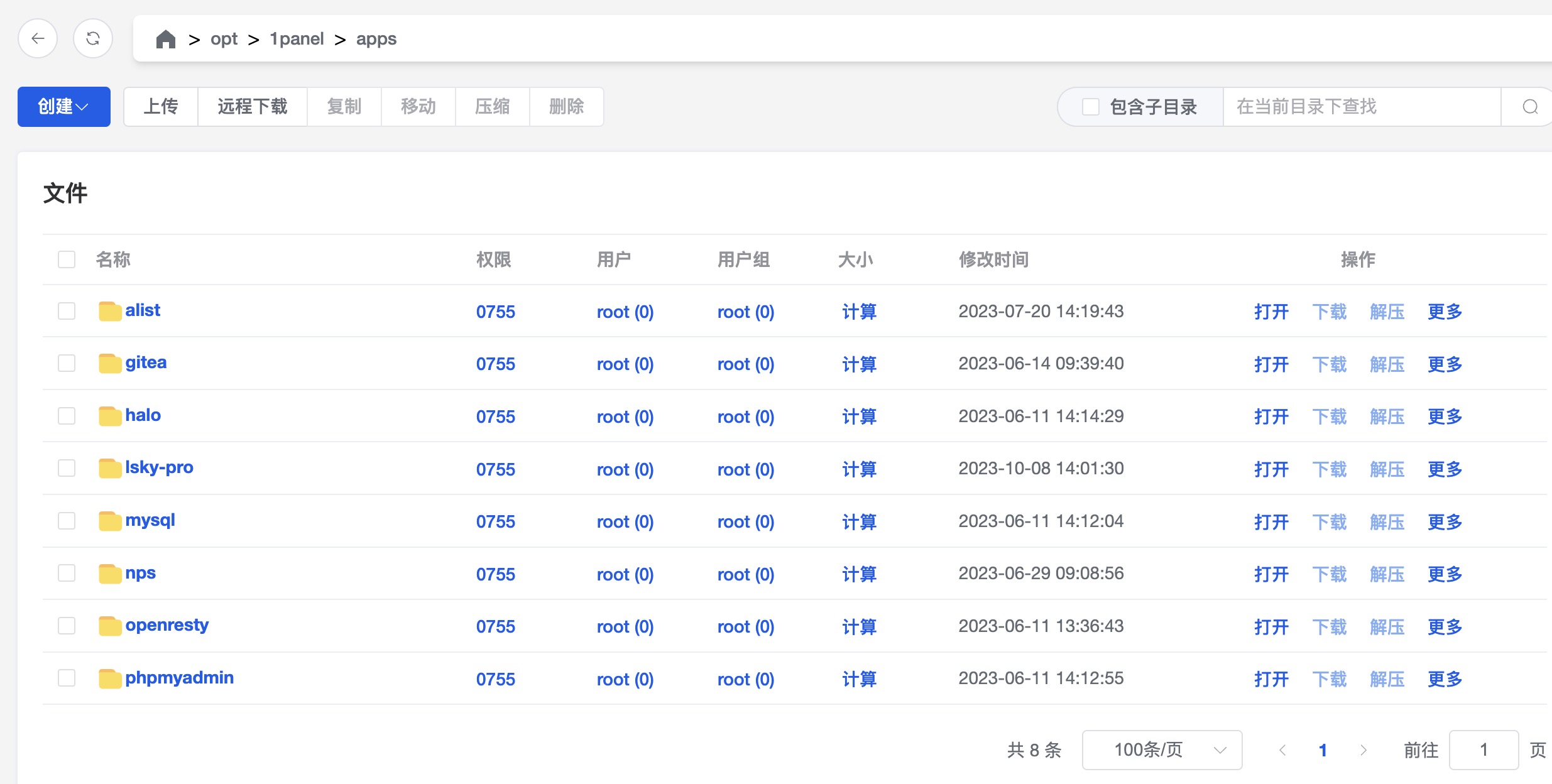Click the lsky-pro folder icon
Viewport: 1552px width, 784px height.
(x=110, y=468)
